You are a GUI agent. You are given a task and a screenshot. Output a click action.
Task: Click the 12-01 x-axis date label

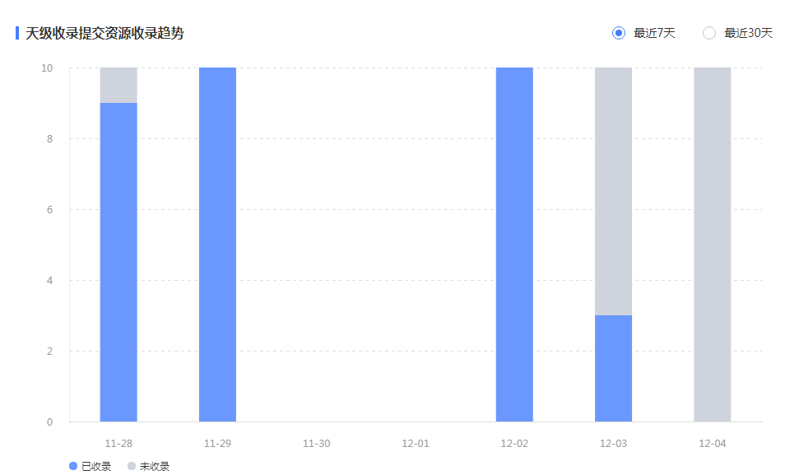pyautogui.click(x=415, y=443)
